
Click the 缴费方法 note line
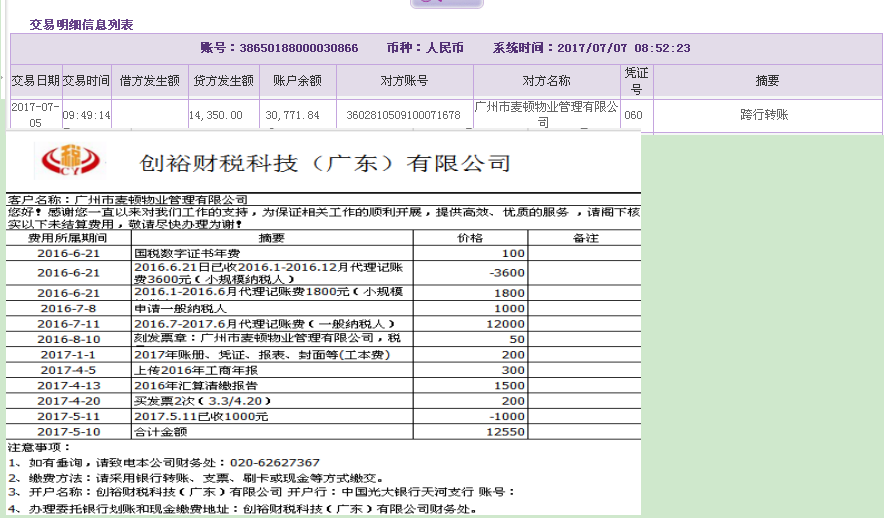click(x=197, y=478)
